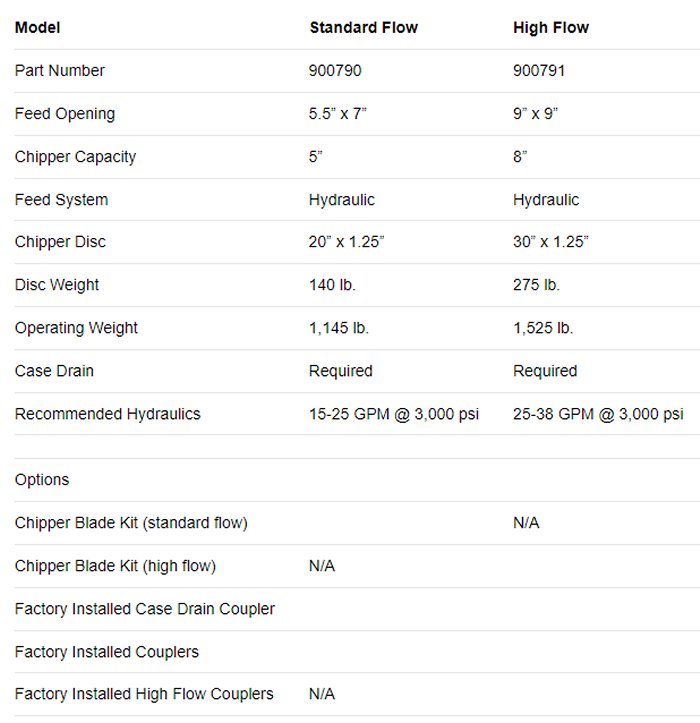Click the 30" x 1.25" chipper disc value
Image resolution: width=700 pixels, height=723 pixels.
coord(551,242)
